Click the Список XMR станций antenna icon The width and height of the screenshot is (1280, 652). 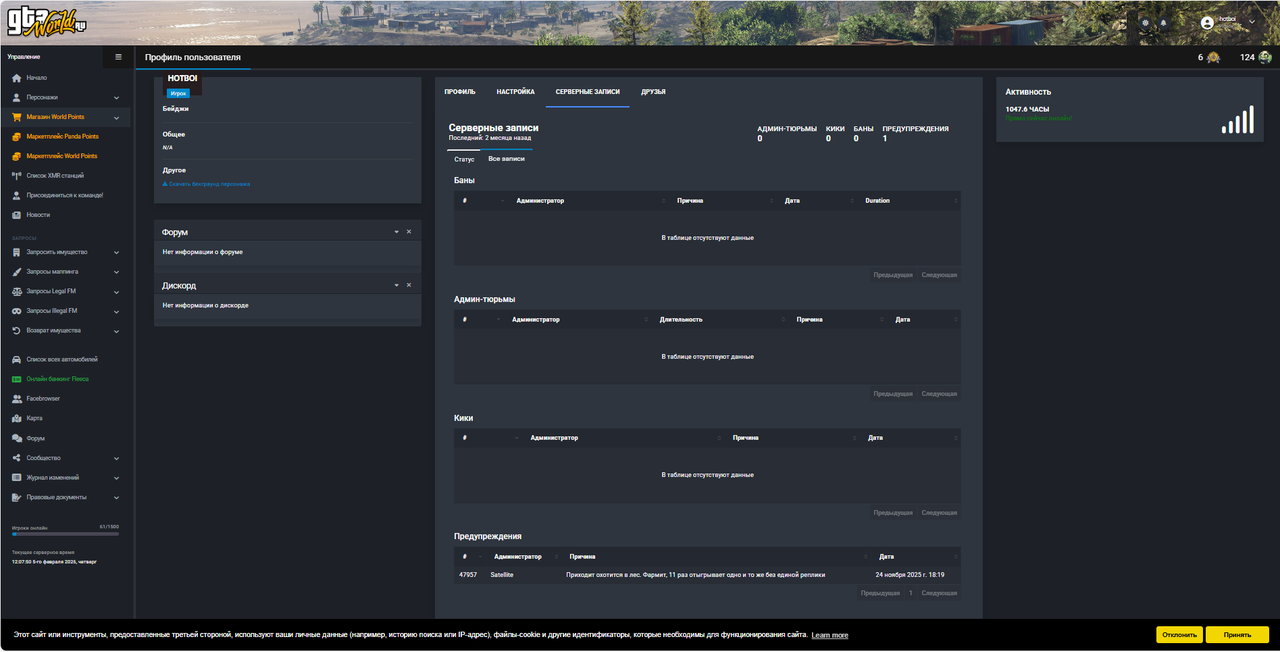pos(16,176)
